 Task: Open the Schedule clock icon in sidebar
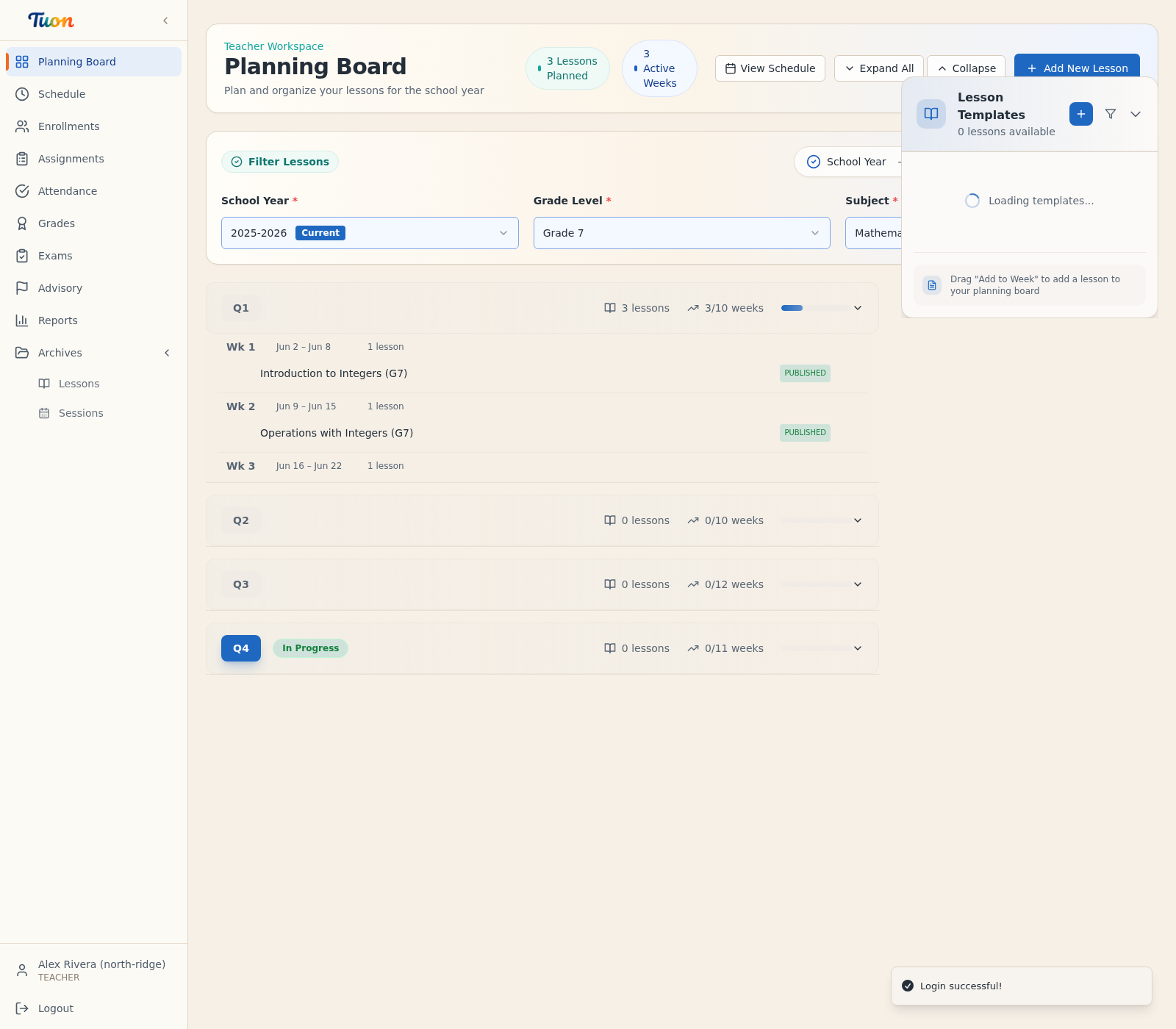pyautogui.click(x=22, y=94)
